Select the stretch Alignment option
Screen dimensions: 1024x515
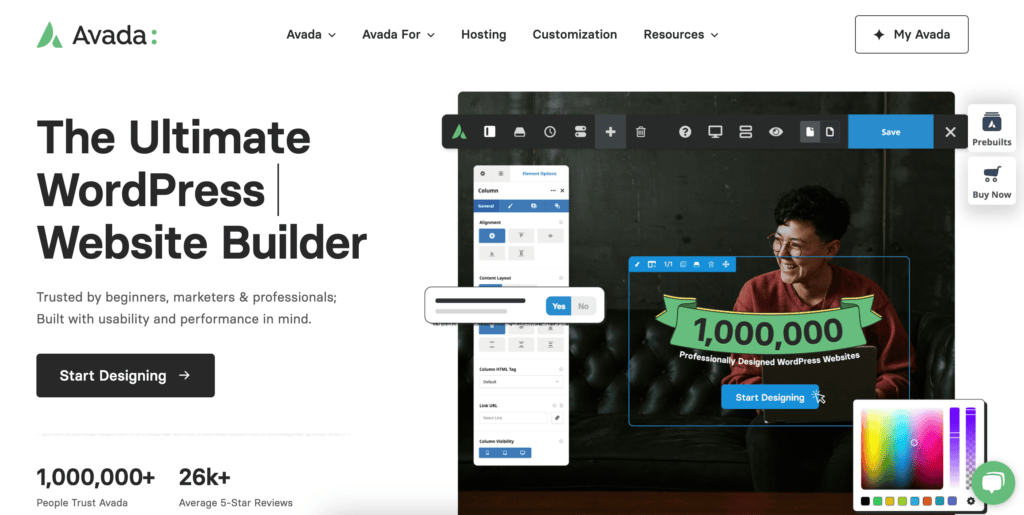pos(521,253)
